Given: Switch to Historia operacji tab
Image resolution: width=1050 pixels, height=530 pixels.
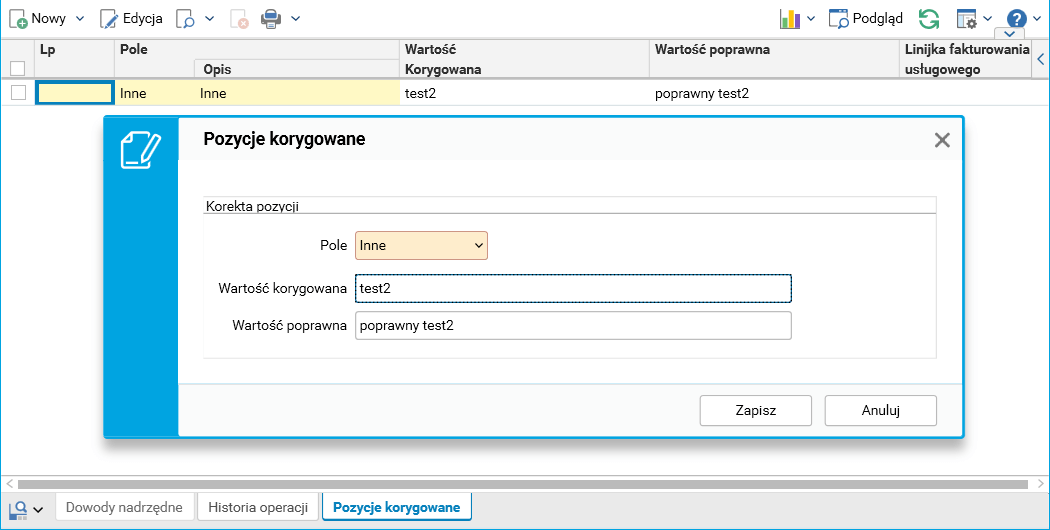Looking at the screenshot, I should point(258,507).
